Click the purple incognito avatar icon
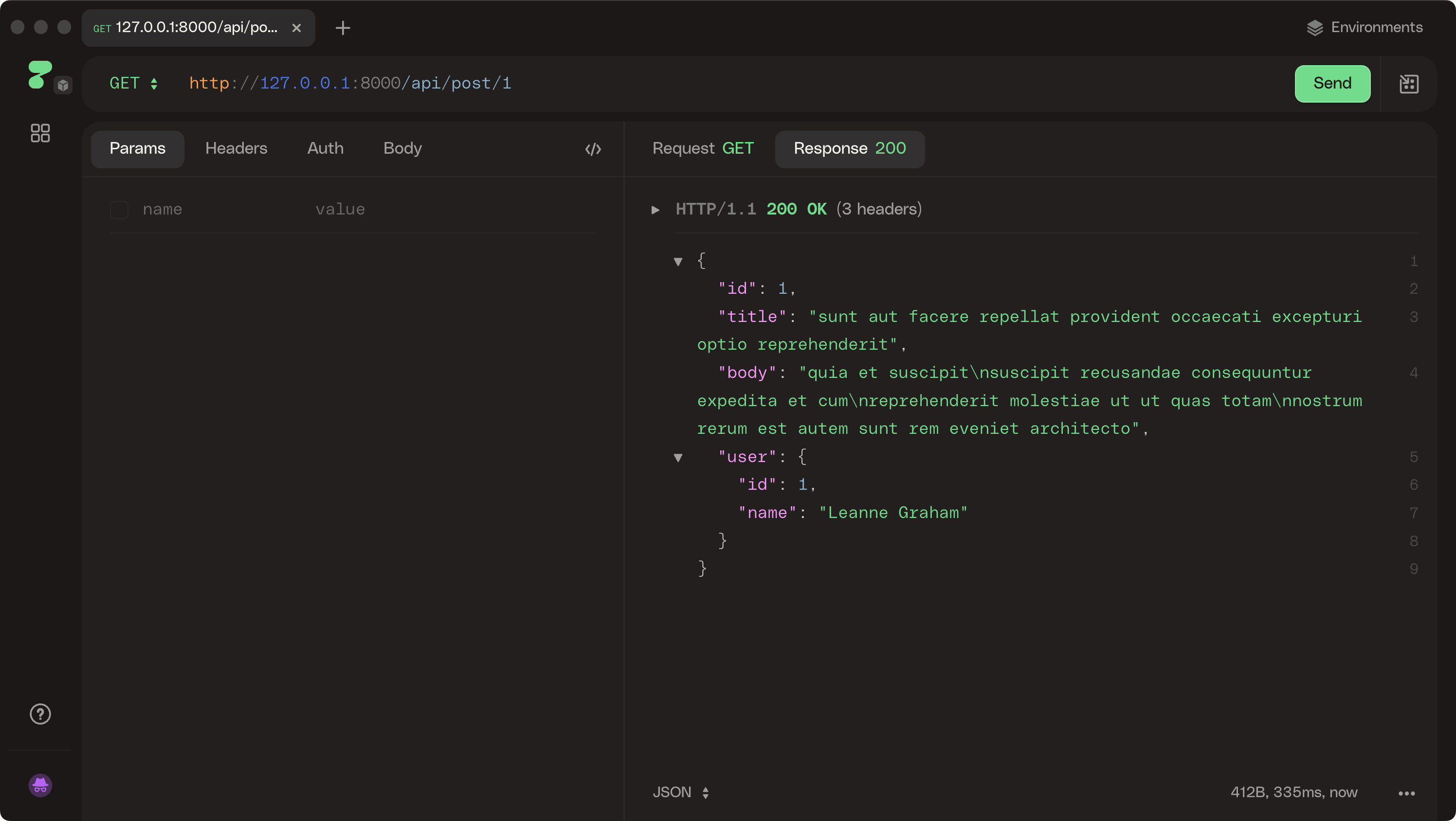This screenshot has height=821, width=1456. pyautogui.click(x=40, y=785)
